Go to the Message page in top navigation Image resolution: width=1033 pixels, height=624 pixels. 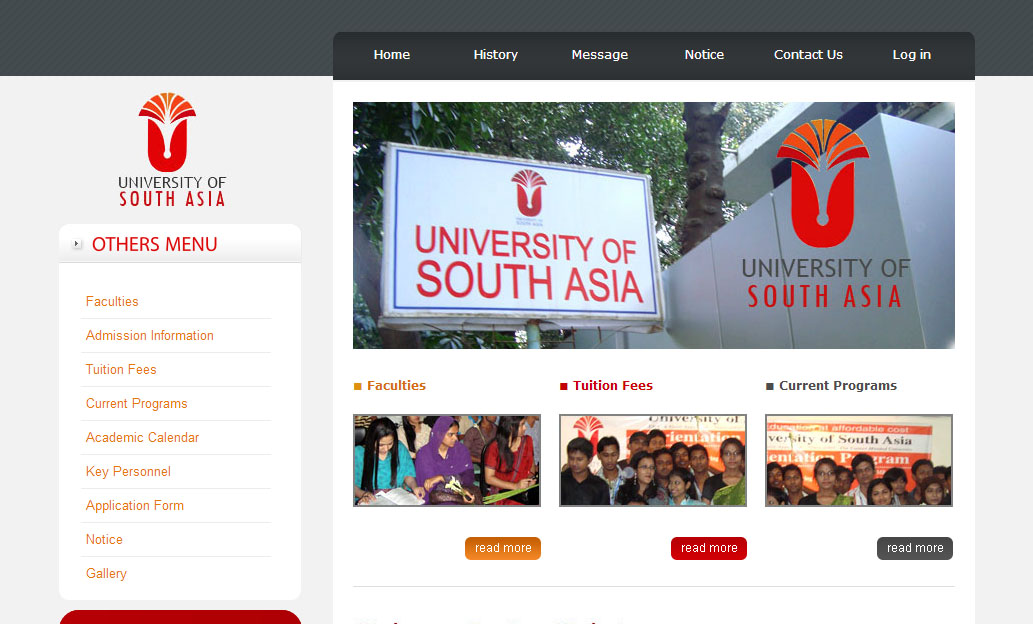(x=600, y=55)
